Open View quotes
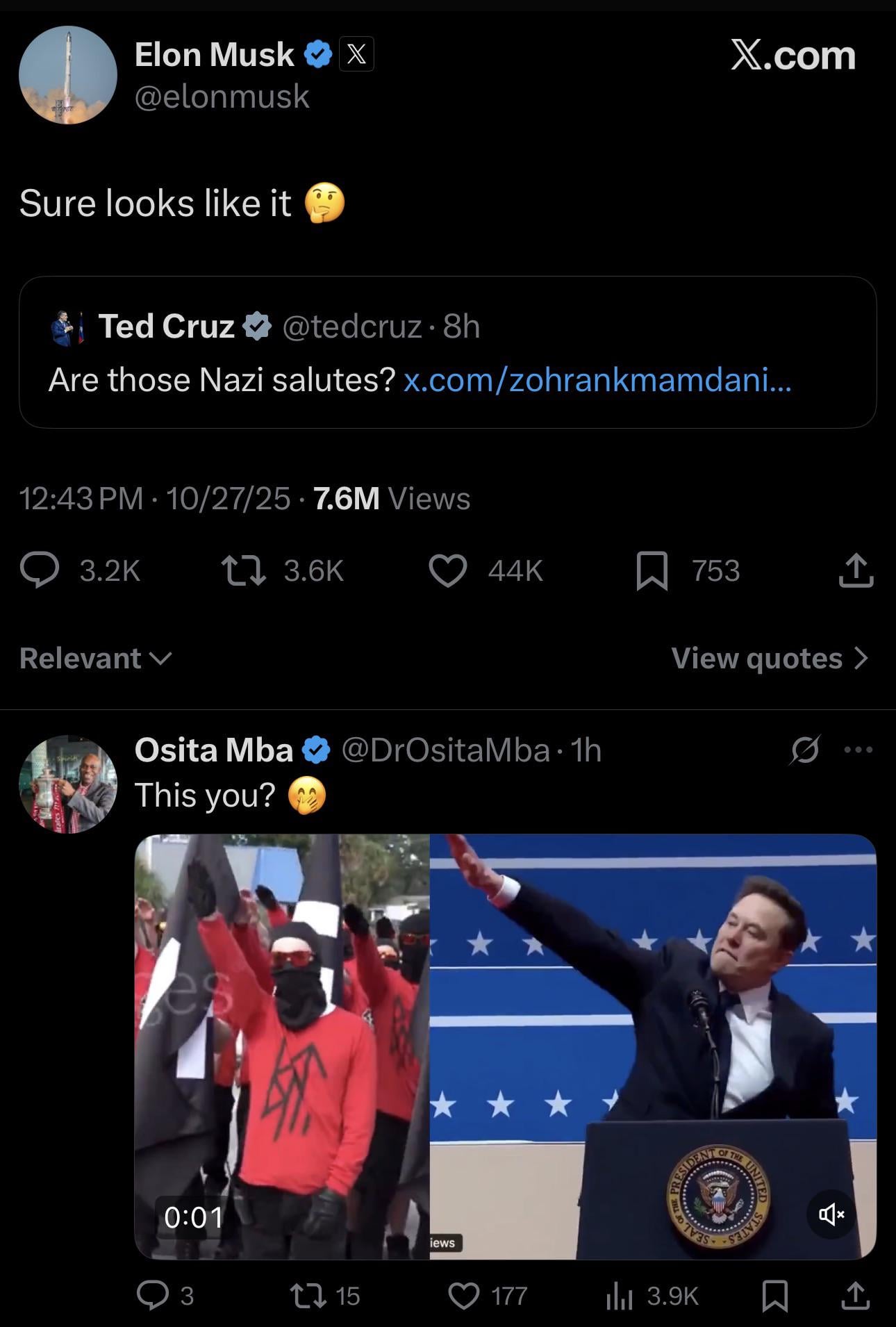The width and height of the screenshot is (896, 1327). pos(770,658)
